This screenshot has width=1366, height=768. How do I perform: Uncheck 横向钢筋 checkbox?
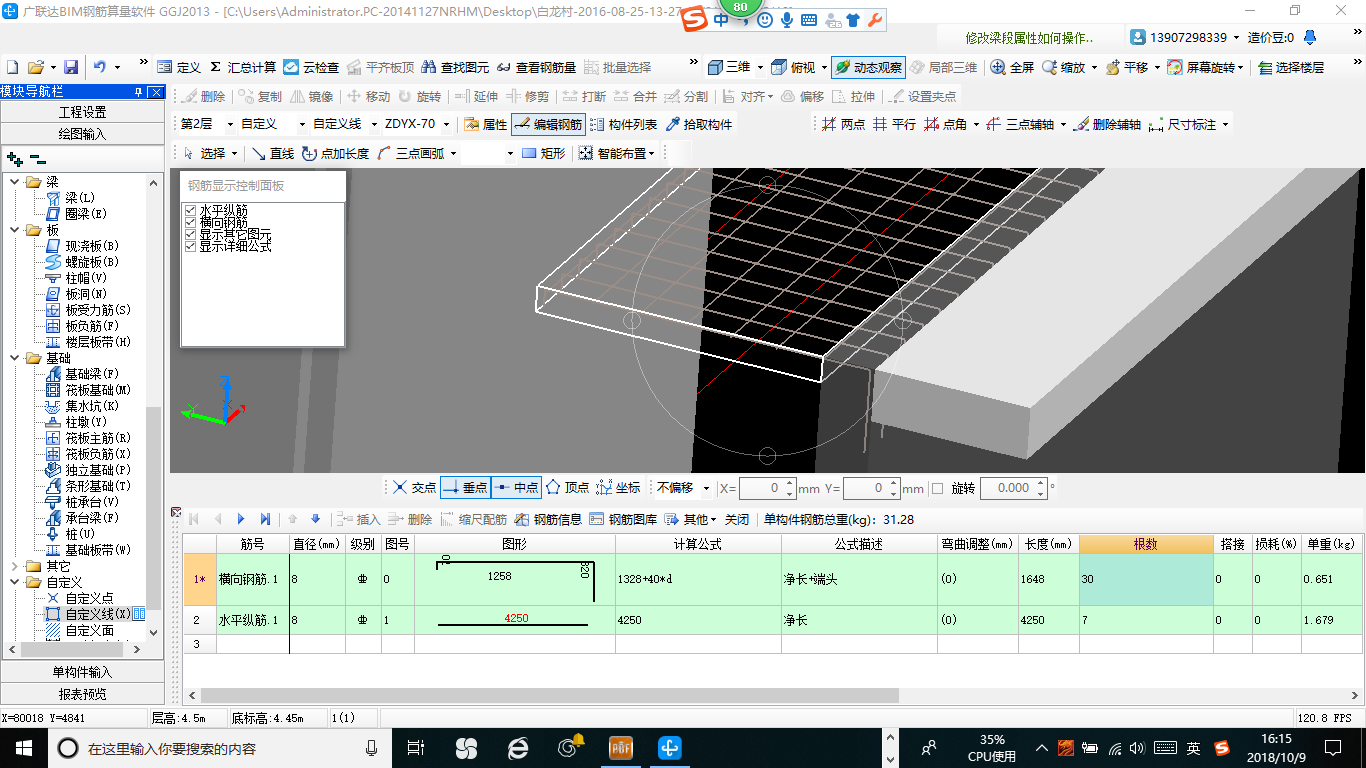point(190,222)
